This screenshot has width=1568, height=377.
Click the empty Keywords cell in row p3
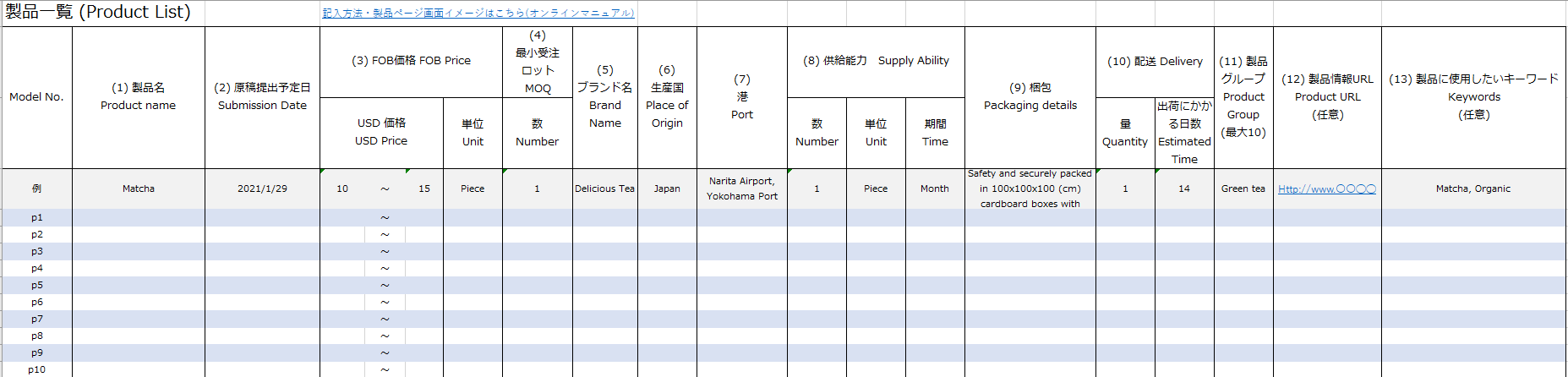pos(1473,251)
